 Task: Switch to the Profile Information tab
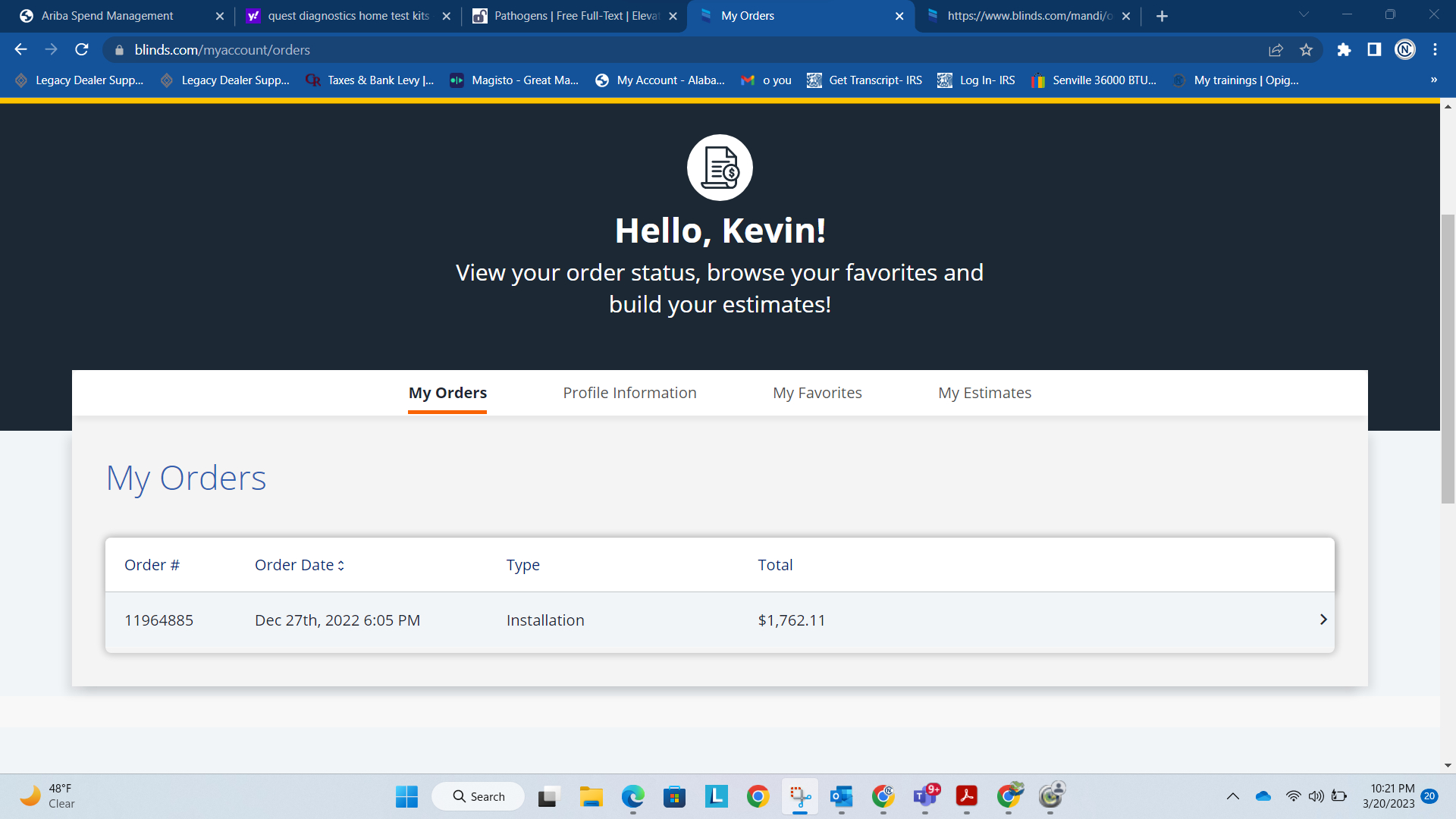pyautogui.click(x=629, y=393)
